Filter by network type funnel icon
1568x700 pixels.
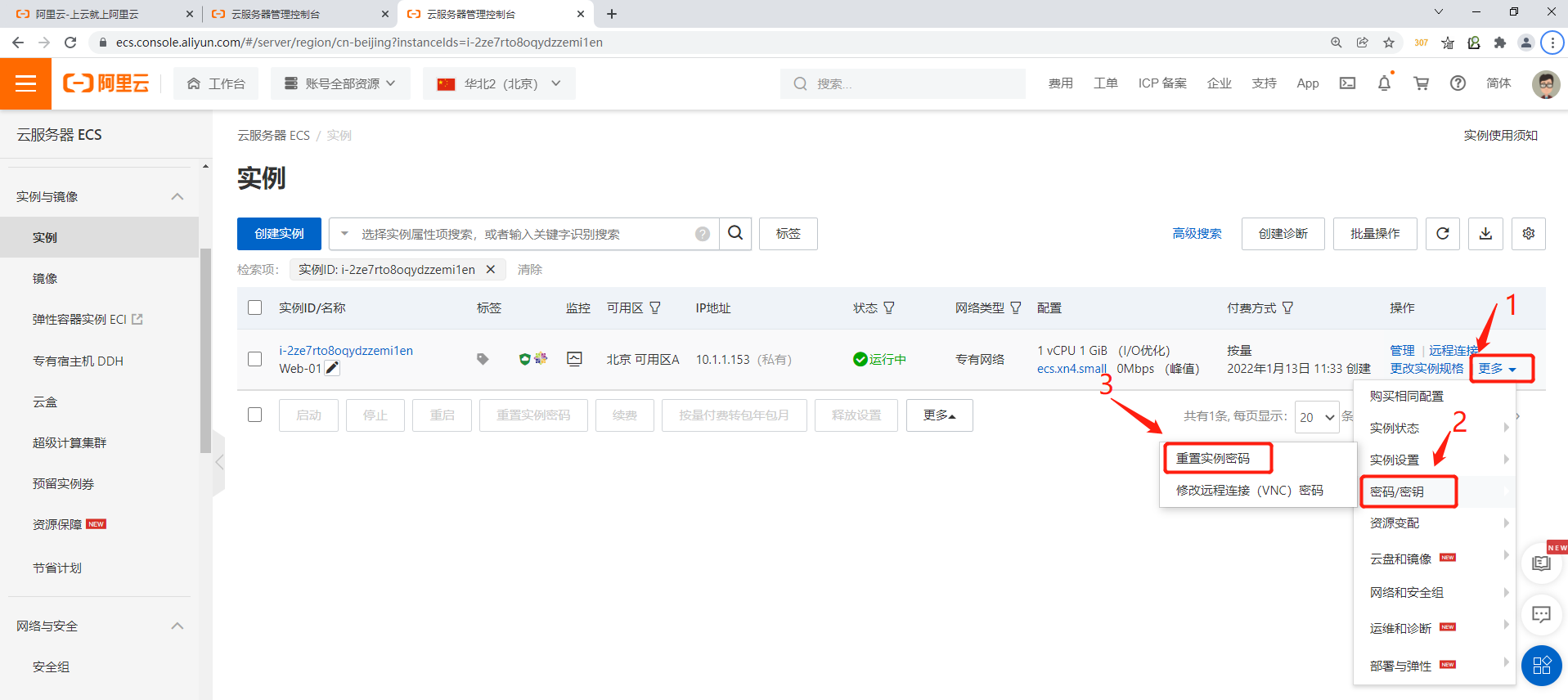pyautogui.click(x=1016, y=308)
